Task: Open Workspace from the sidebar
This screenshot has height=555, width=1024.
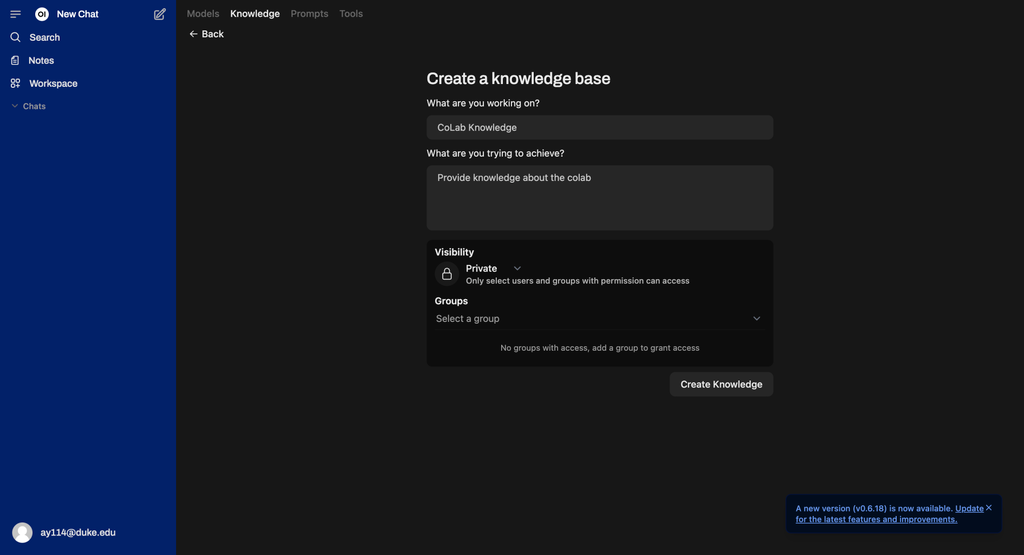Action: coord(53,83)
